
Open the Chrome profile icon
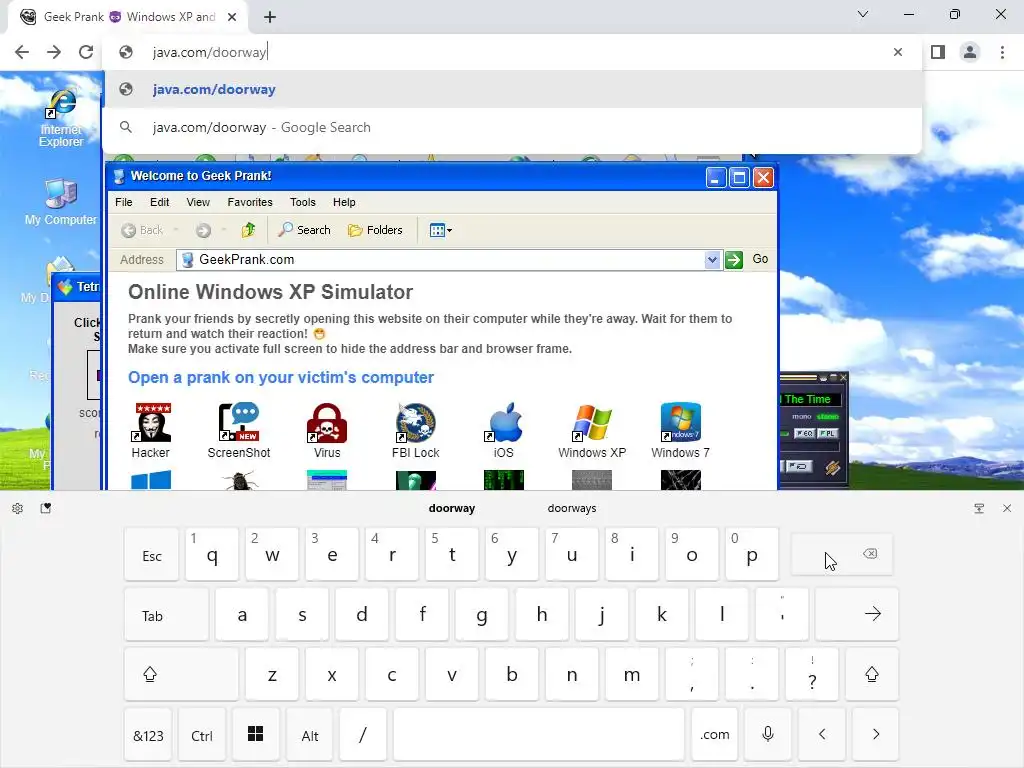970,52
